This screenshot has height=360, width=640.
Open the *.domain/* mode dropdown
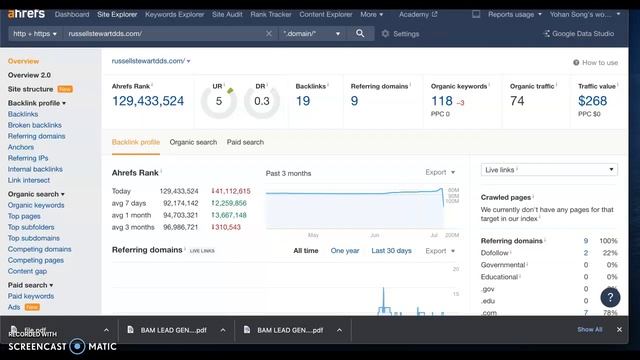[x=312, y=33]
